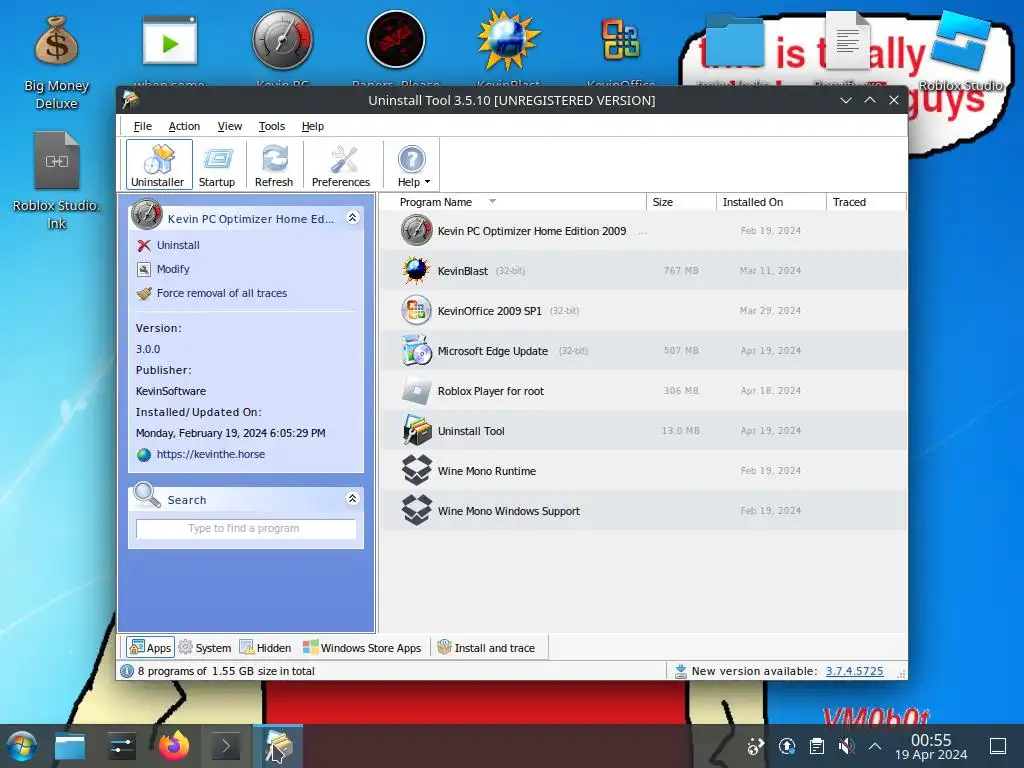Switch to the Windows Store Apps tab
The image size is (1024, 768).
pyautogui.click(x=362, y=647)
